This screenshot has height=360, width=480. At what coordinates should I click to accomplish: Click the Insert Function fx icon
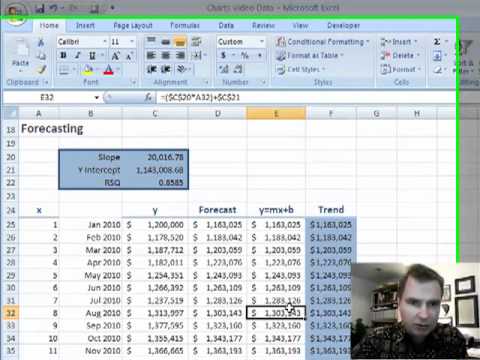pos(148,97)
